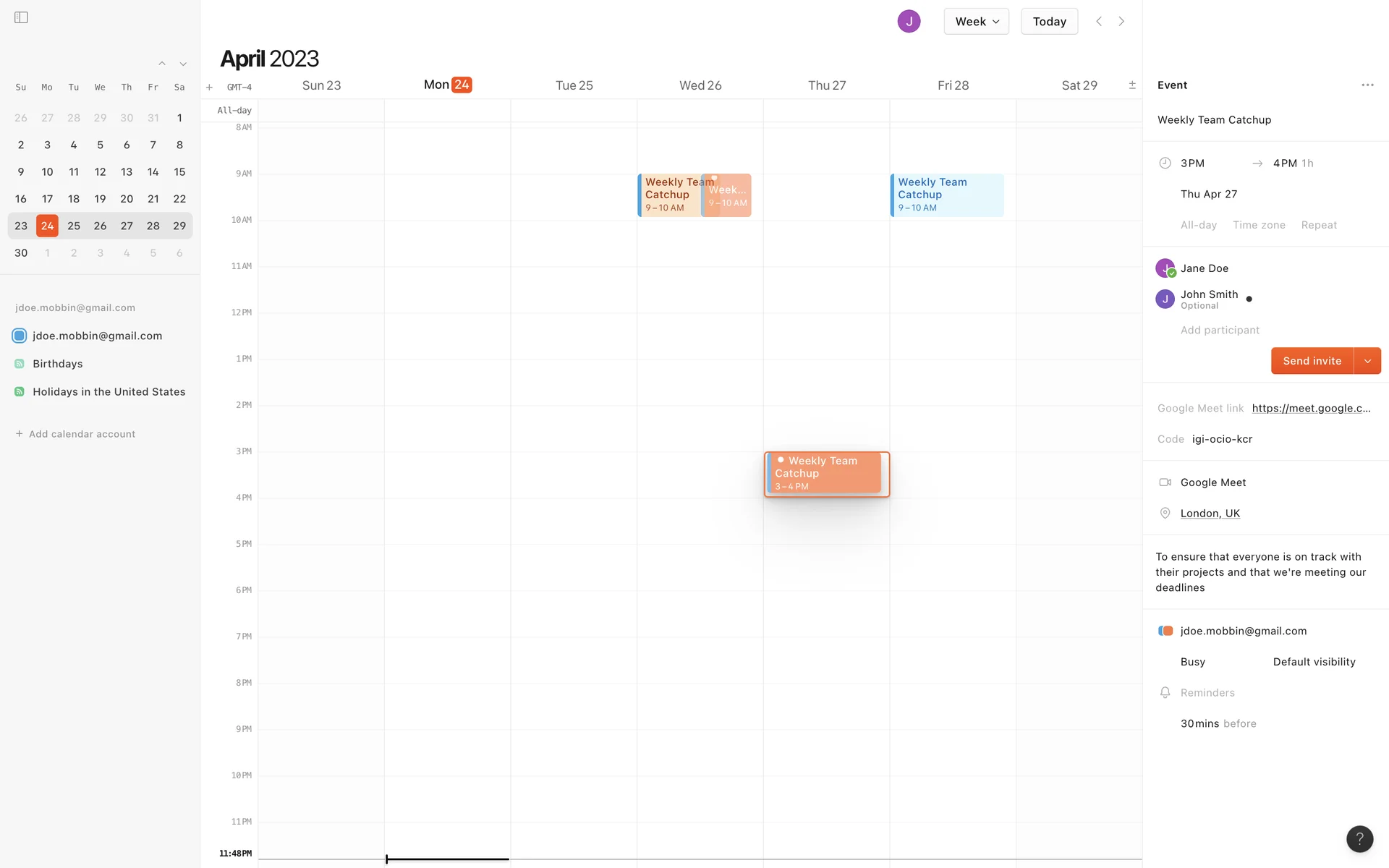1389x868 pixels.
Task: Toggle Holidays in the United States calendar
Action: coord(20,392)
